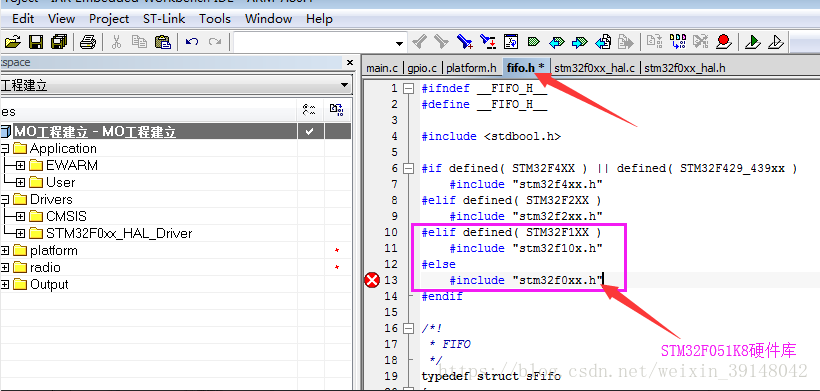Save the current file with floppy icon

click(36, 41)
